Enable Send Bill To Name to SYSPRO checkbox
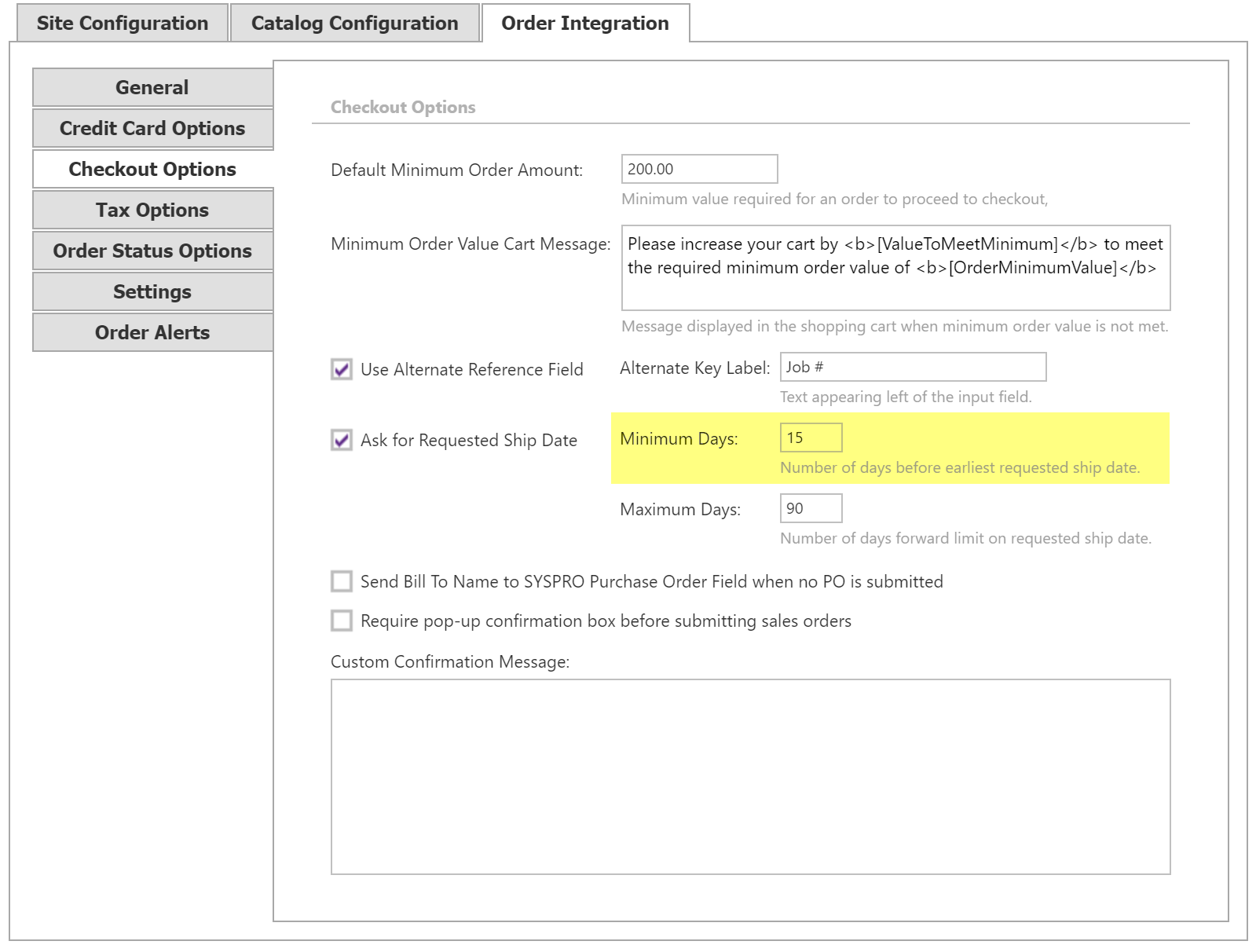Viewport: 1256px width, 952px height. click(x=342, y=581)
